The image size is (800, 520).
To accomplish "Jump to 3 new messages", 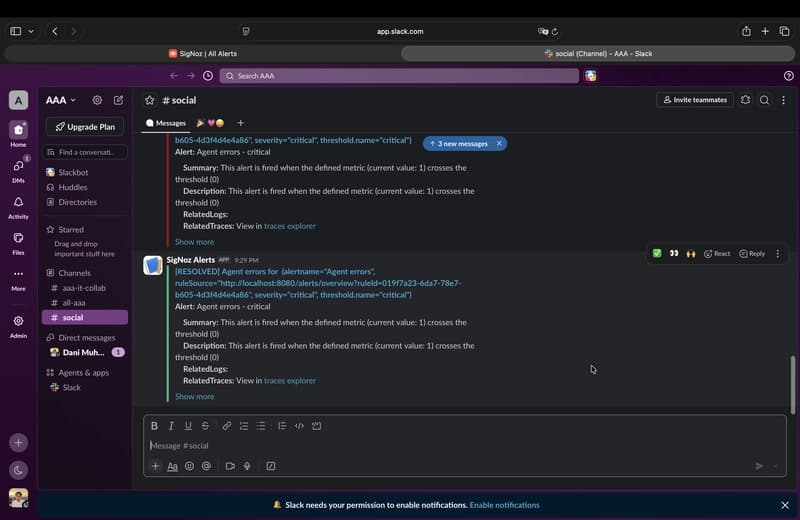I will click(459, 144).
